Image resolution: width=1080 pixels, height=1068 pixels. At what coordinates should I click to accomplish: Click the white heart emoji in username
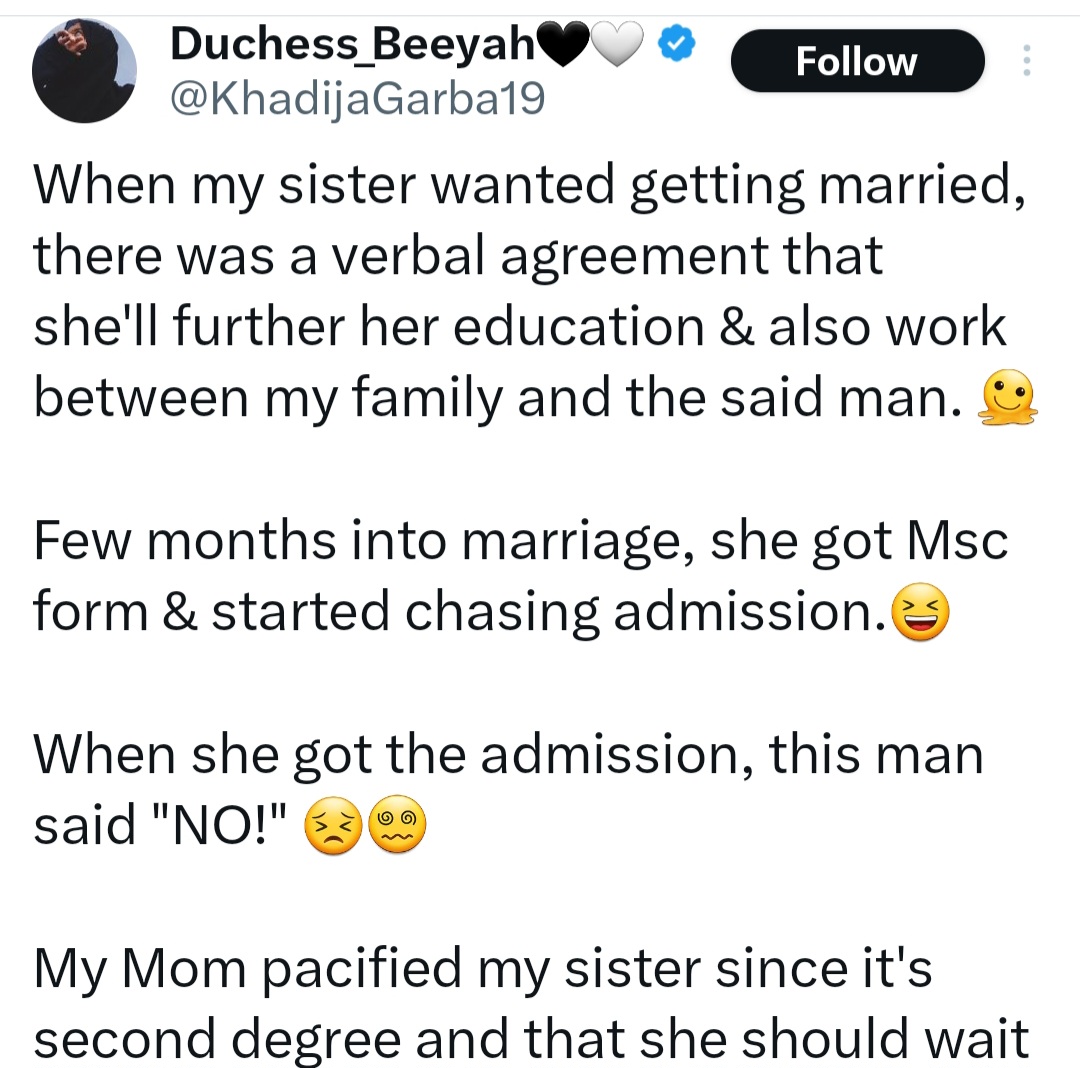coord(618,44)
